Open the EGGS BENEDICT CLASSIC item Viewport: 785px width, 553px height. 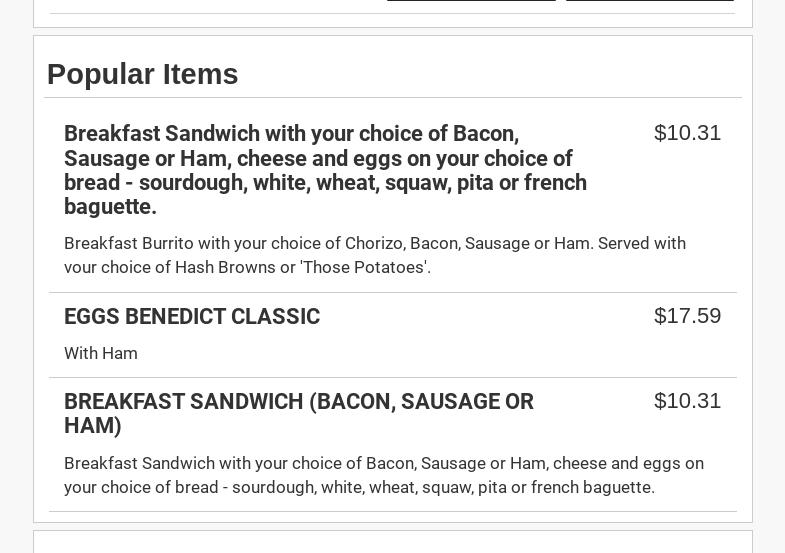click(x=192, y=316)
